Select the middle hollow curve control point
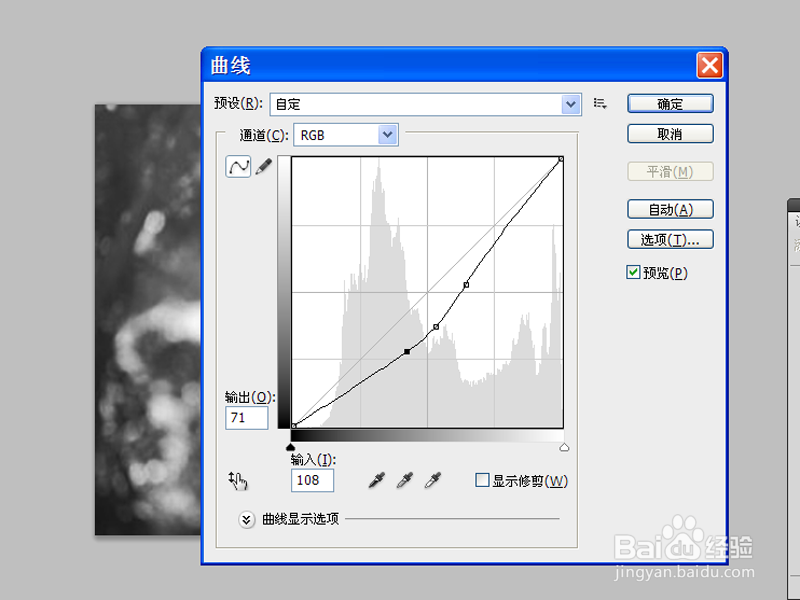This screenshot has height=600, width=800. (436, 327)
